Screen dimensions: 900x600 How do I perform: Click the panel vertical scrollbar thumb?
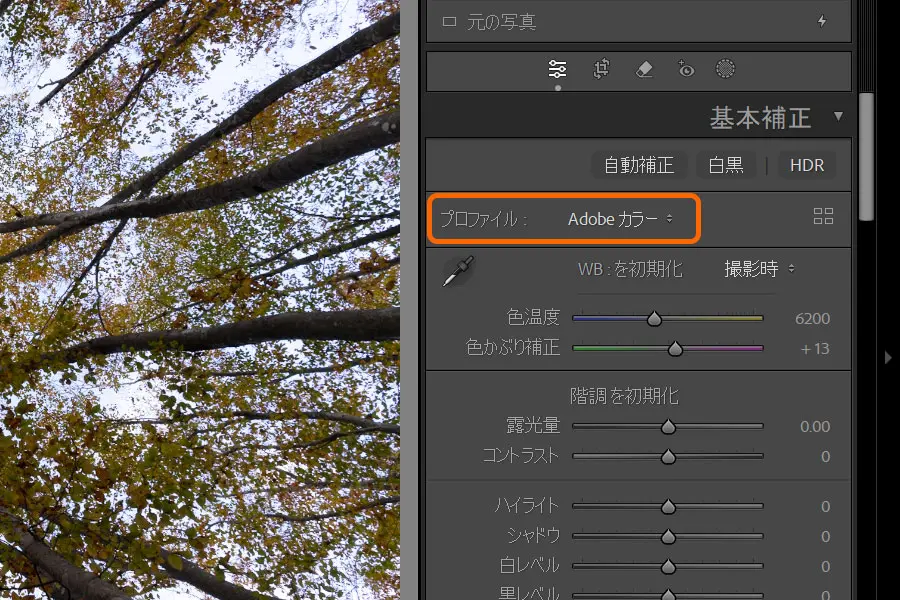(x=867, y=156)
